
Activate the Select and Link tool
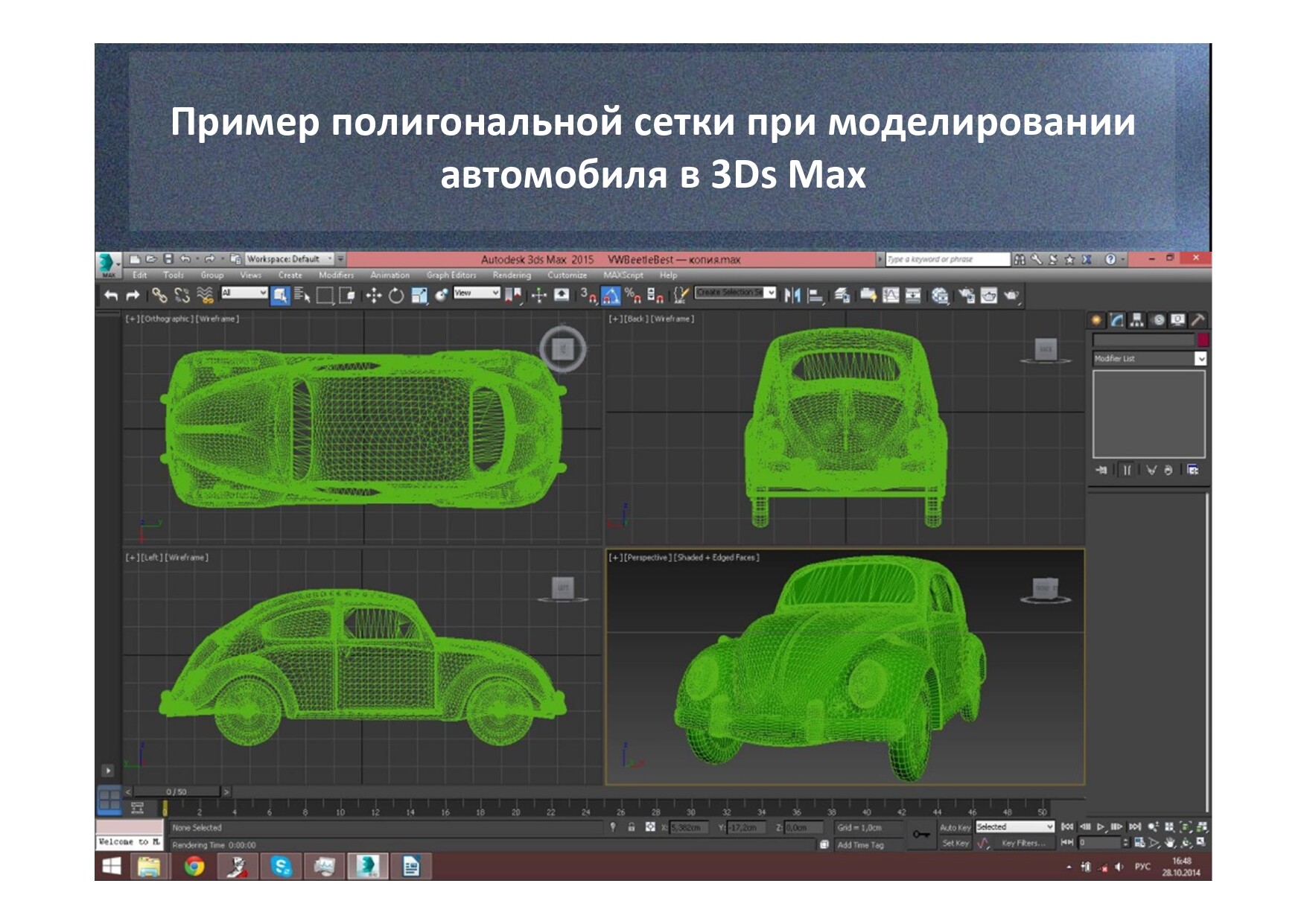pyautogui.click(x=159, y=296)
